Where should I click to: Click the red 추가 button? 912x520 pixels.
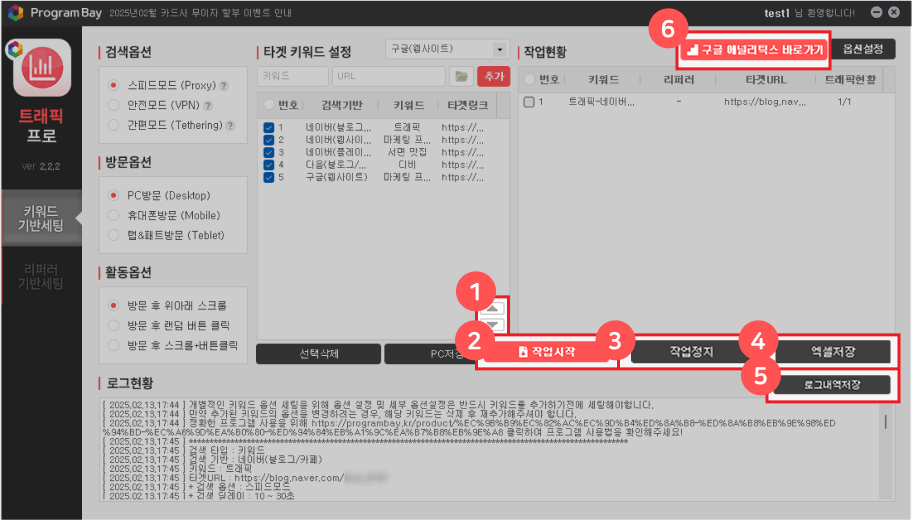493,76
